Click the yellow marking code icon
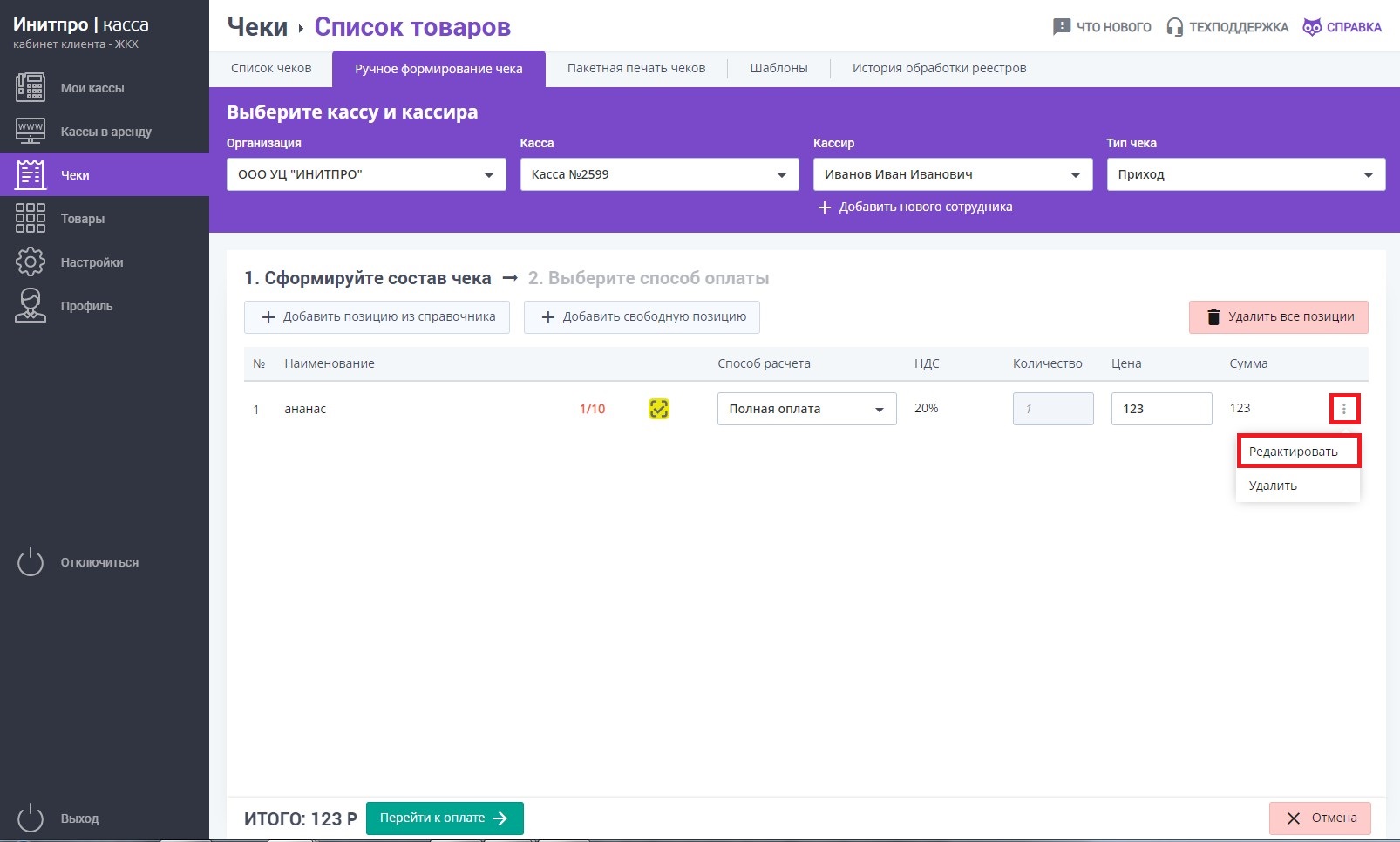The image size is (1400, 842). pyautogui.click(x=659, y=409)
